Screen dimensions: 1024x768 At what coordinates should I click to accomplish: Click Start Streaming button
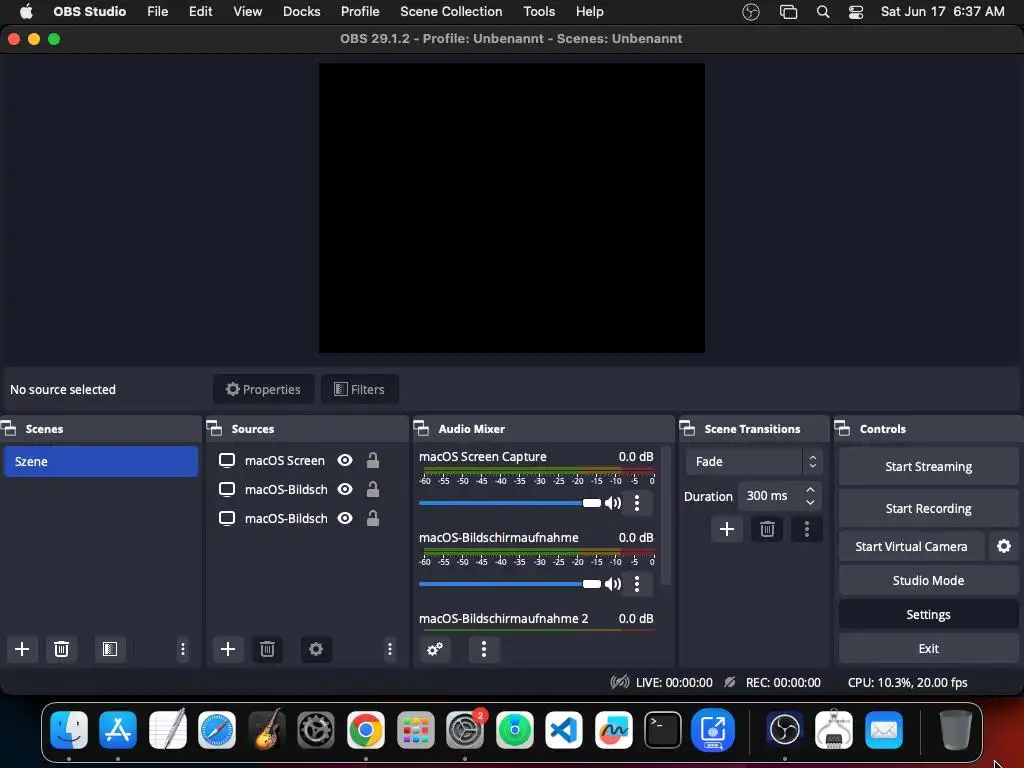click(928, 466)
